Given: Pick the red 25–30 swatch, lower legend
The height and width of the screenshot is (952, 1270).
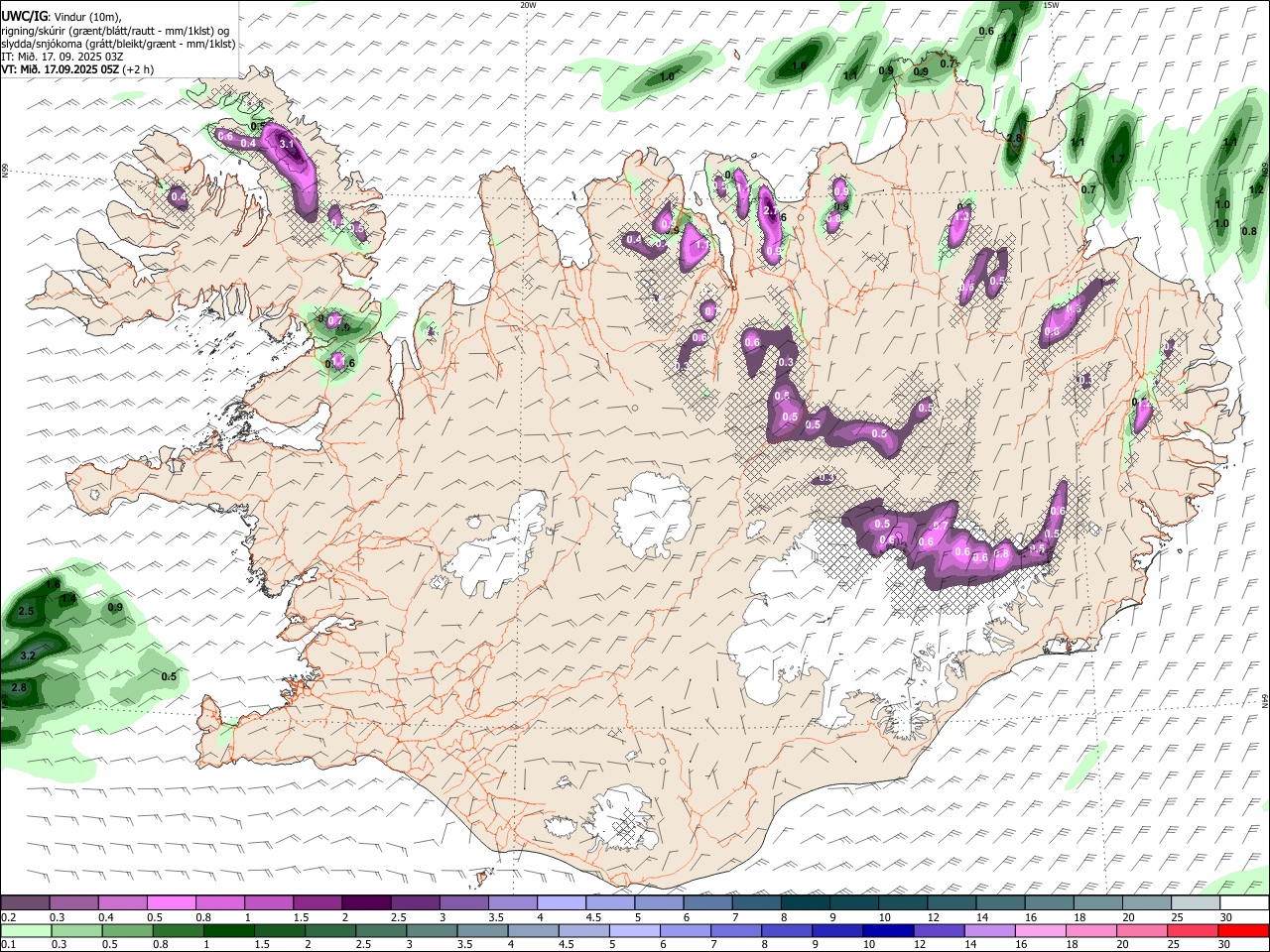Looking at the screenshot, I should click(1192, 930).
